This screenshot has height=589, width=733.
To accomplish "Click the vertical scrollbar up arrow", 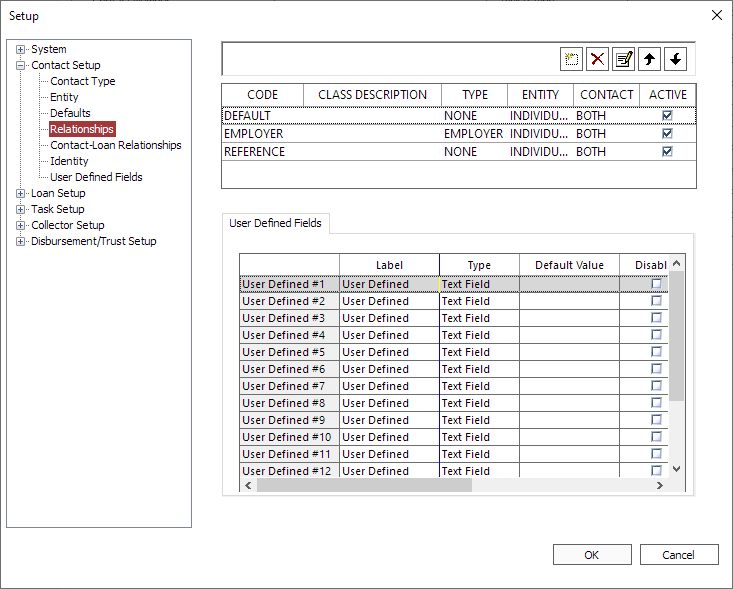I will [676, 264].
